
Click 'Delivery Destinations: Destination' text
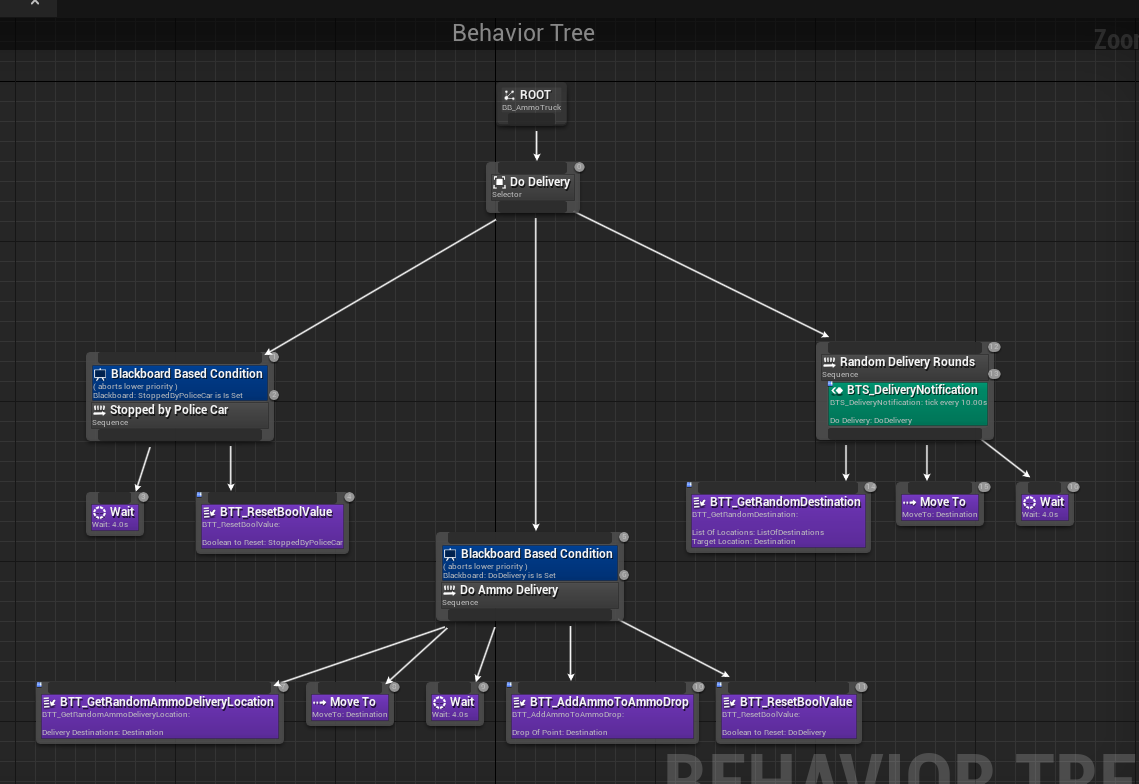click(x=102, y=733)
